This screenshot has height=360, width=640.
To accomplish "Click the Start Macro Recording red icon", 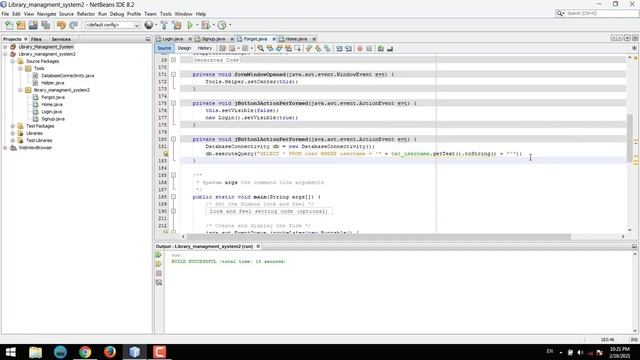I will tap(360, 49).
